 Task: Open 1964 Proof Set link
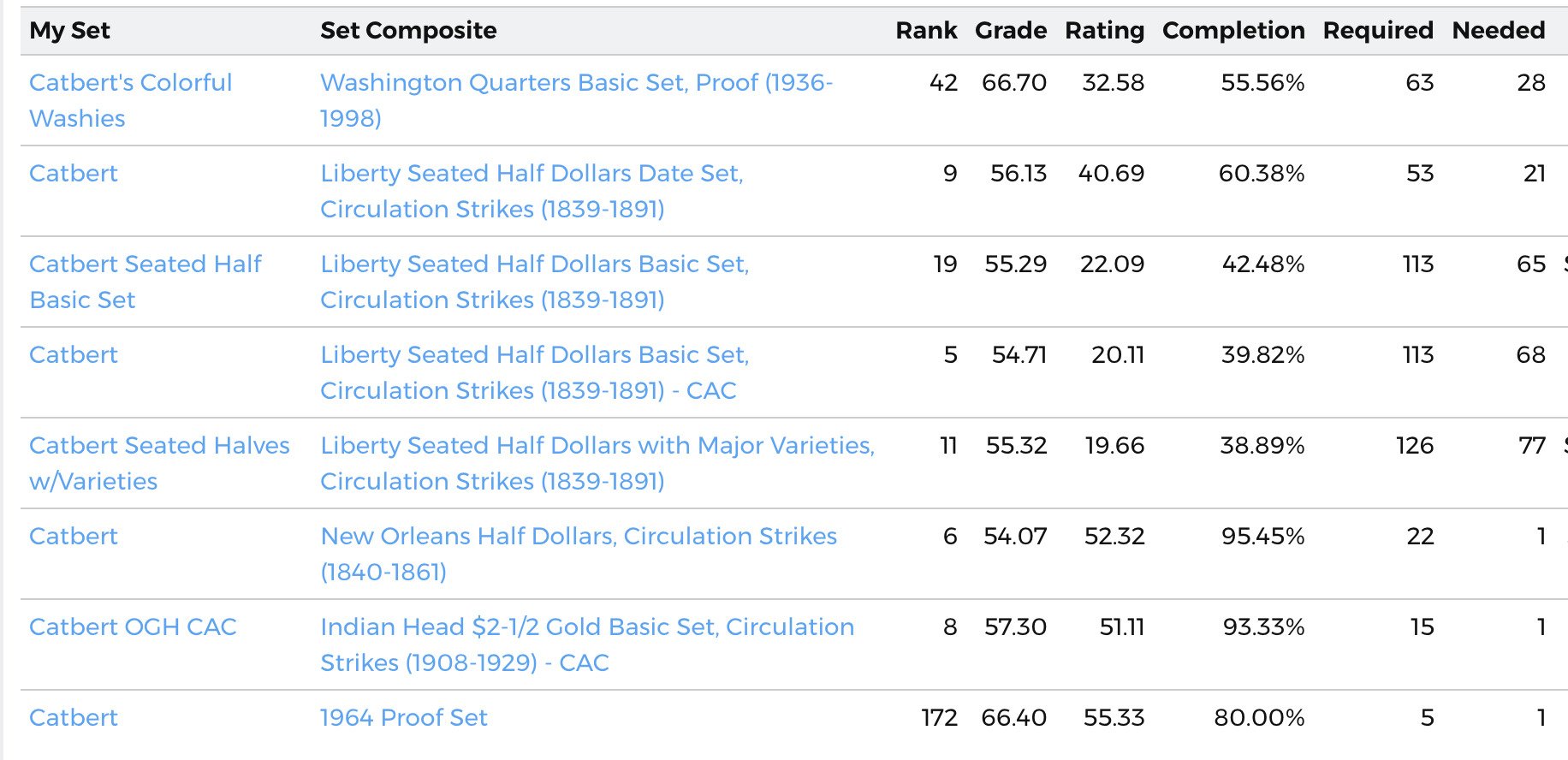[x=404, y=717]
